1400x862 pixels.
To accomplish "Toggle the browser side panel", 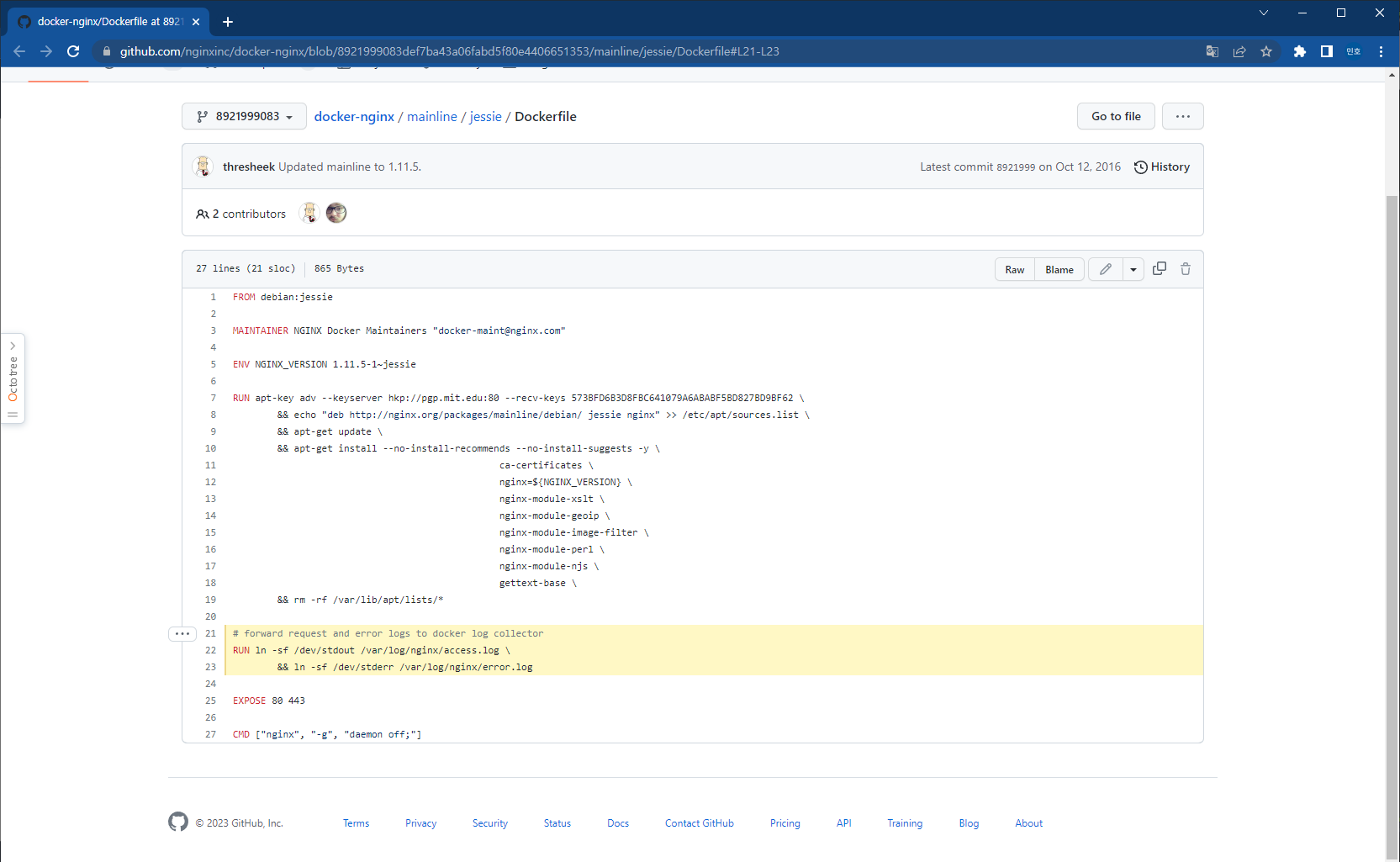I will 1327,51.
